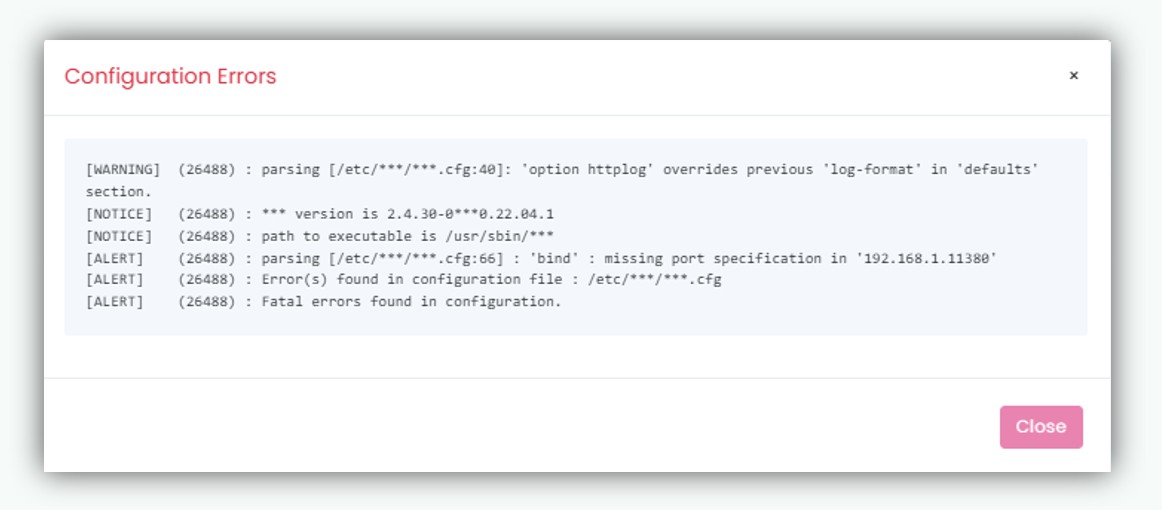Dismiss the dialog with the × icon

point(1073,76)
